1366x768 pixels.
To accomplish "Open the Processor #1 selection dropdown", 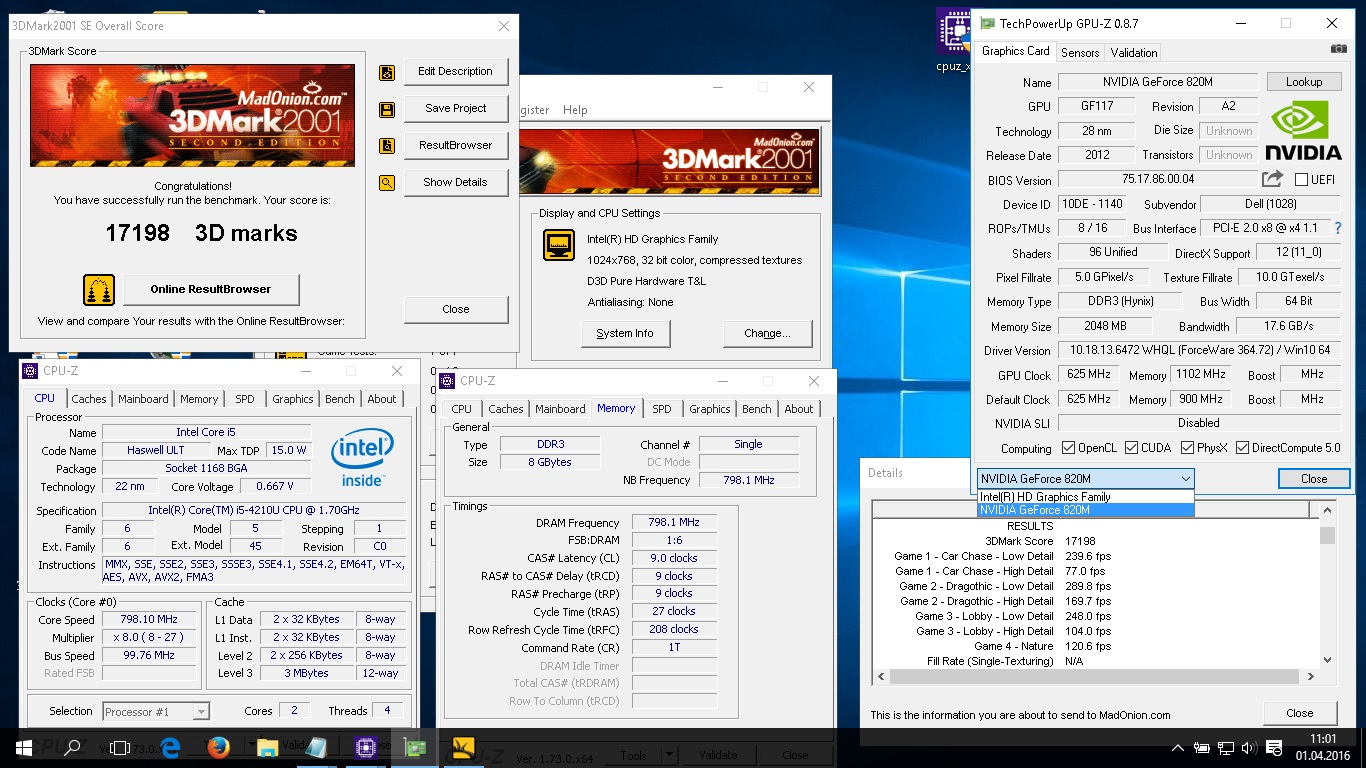I will [156, 712].
